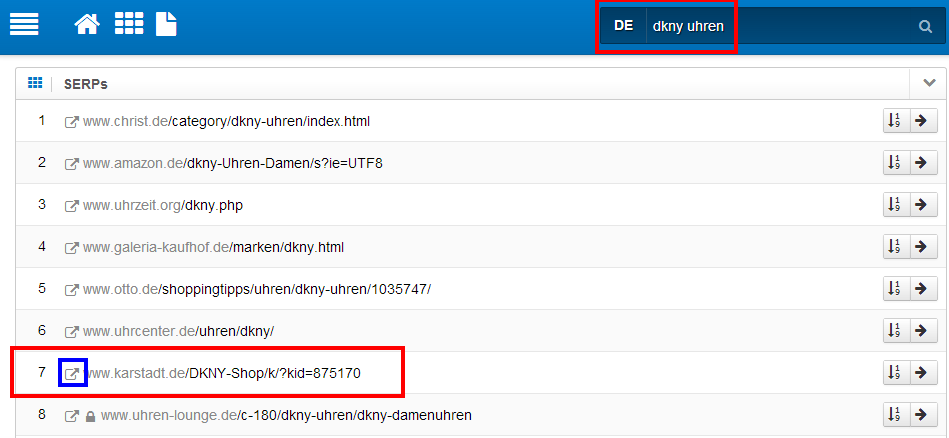The height and width of the screenshot is (438, 949).
Task: Click the arrow button for karstadt.de row
Action: click(x=924, y=372)
